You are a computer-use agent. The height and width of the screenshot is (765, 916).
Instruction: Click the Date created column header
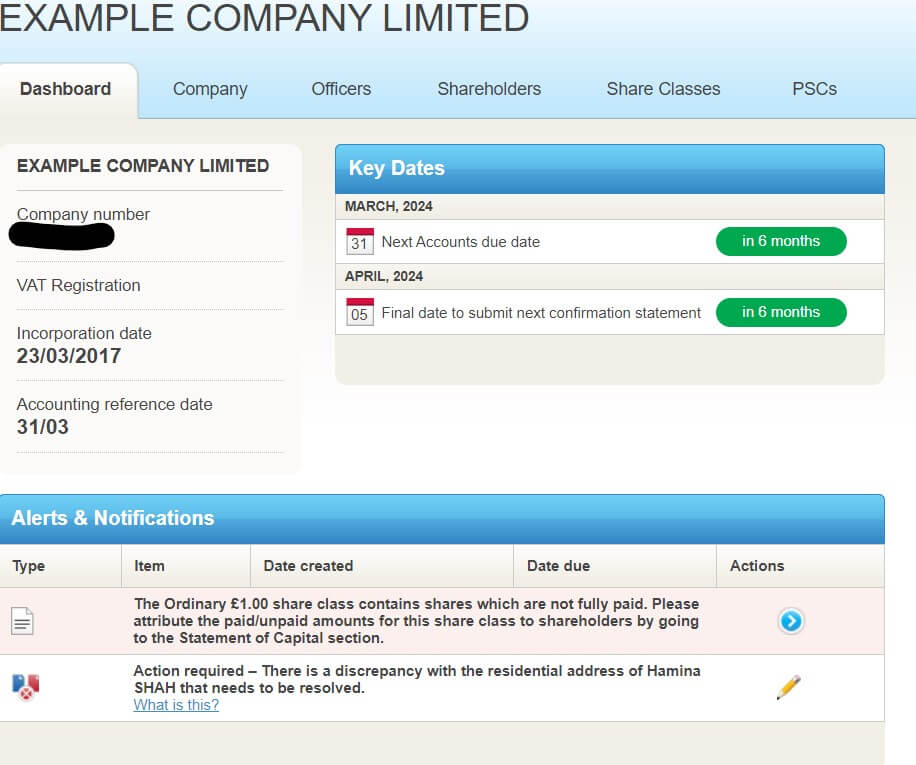pyautogui.click(x=308, y=566)
